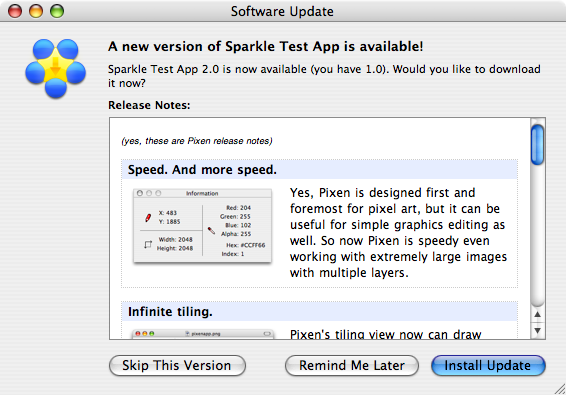Click 'Sparkle Test App 2.0 is now available' text
The height and width of the screenshot is (395, 566).
(x=324, y=76)
